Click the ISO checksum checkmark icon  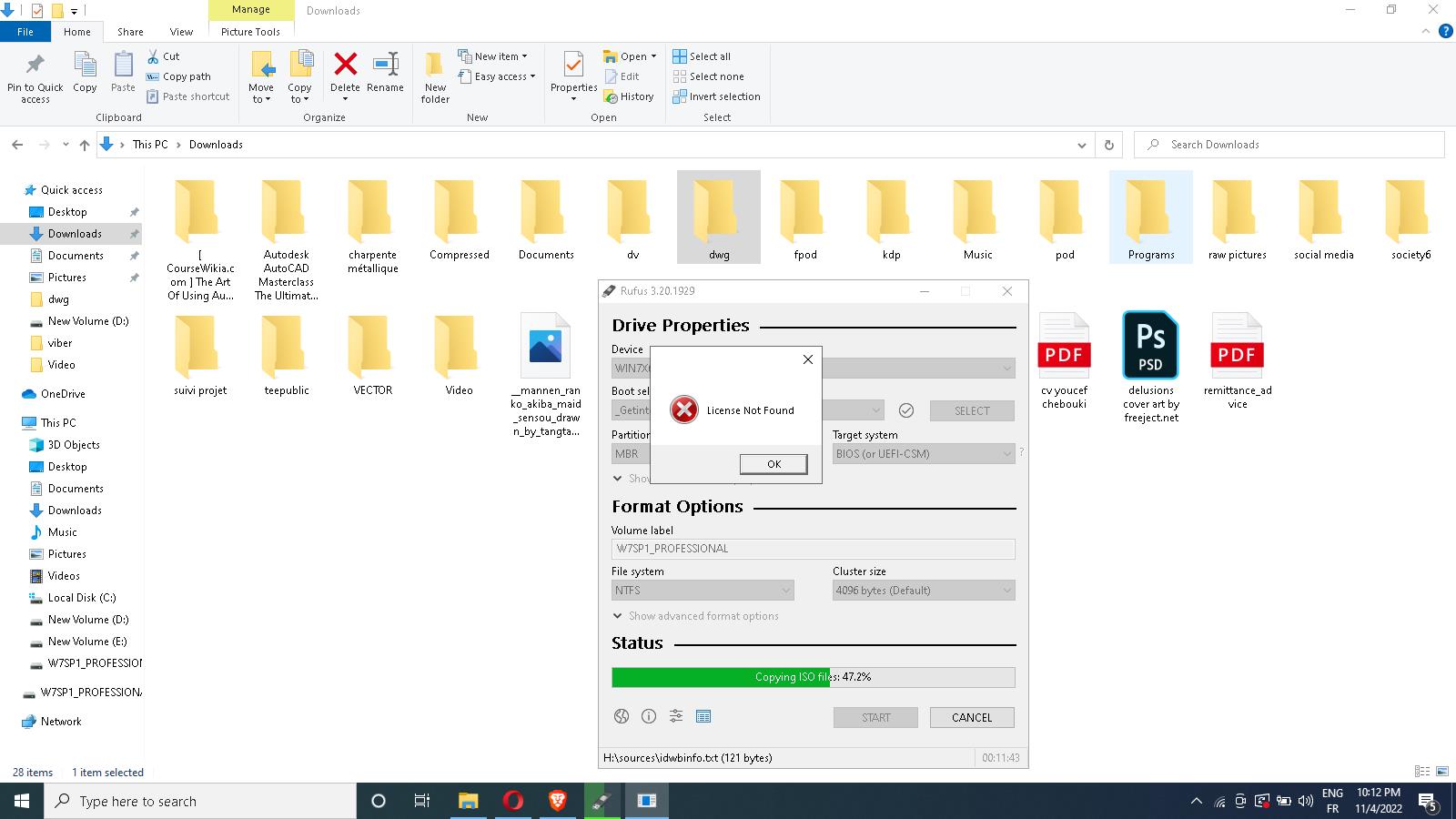tap(905, 410)
